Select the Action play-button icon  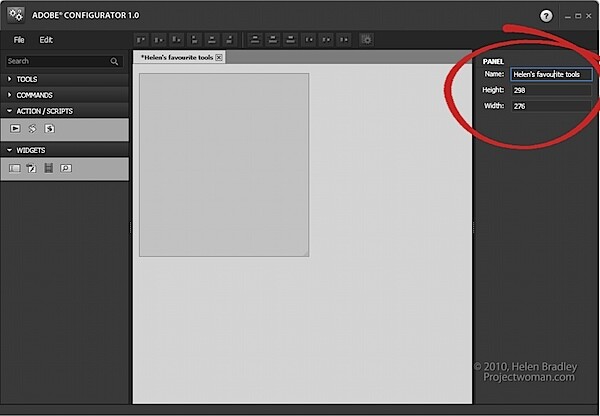15,129
